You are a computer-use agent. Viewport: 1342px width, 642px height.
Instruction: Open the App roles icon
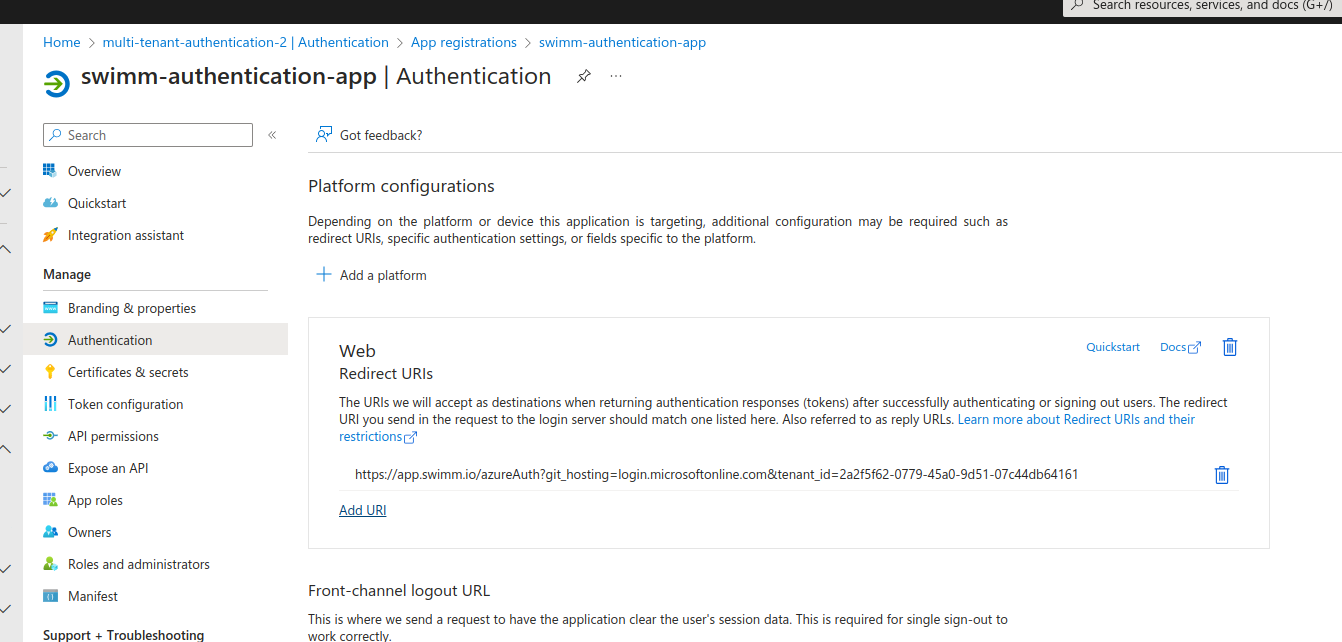[x=50, y=500]
